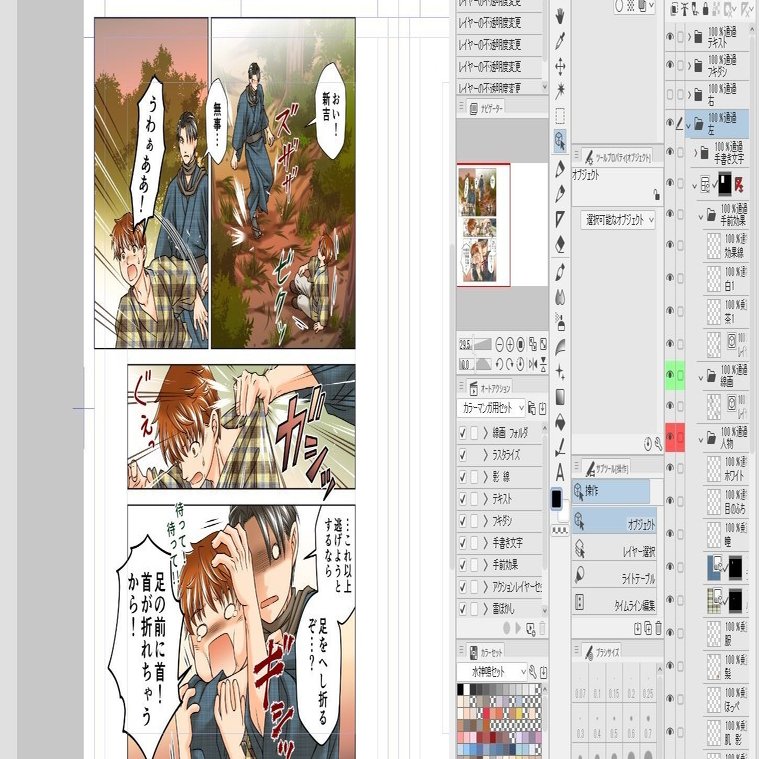Click play auto action button
759x759 pixels.
518,628
